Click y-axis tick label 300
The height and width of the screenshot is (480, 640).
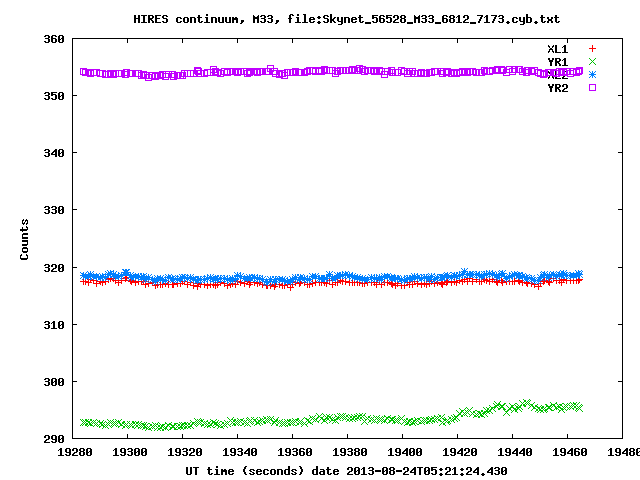point(54,382)
